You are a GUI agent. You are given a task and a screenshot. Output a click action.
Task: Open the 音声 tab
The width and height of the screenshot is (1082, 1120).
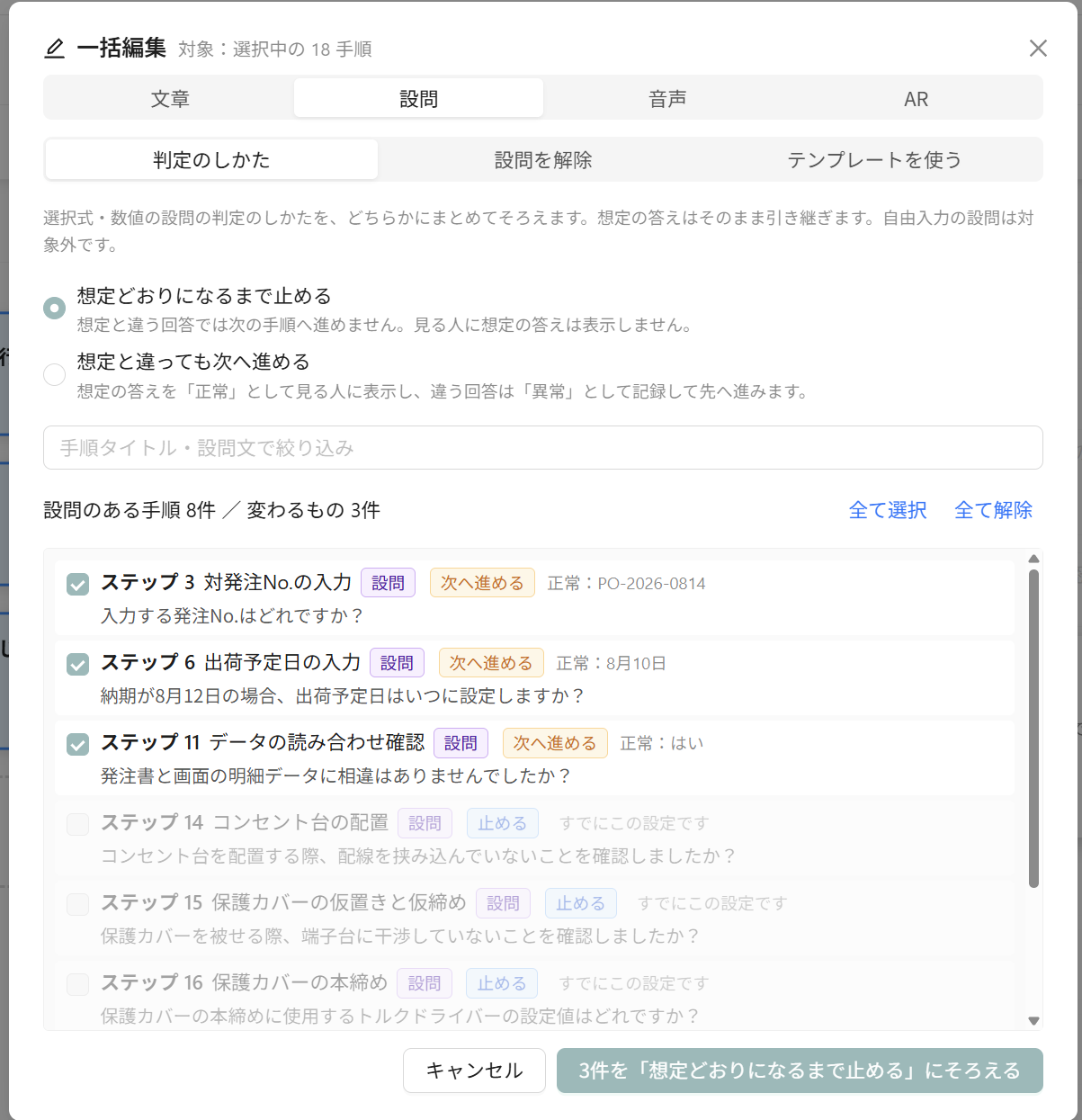[x=667, y=98]
